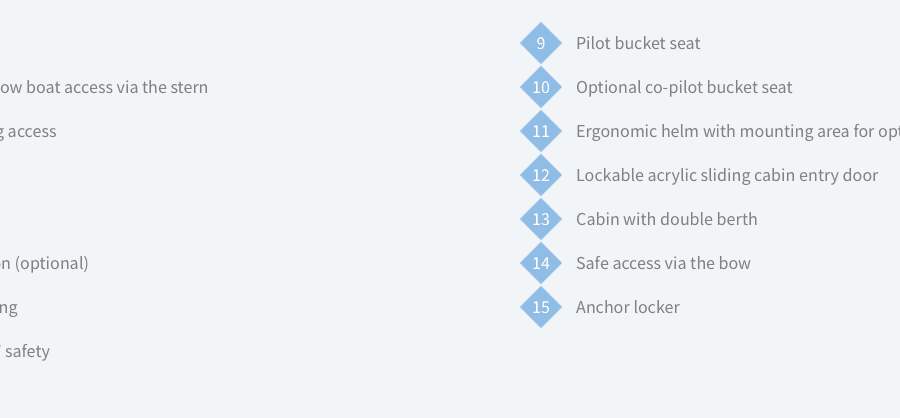Select 'Optional co-pilot bucket seat' text
Viewport: 900px width, 418px height.
tap(684, 87)
